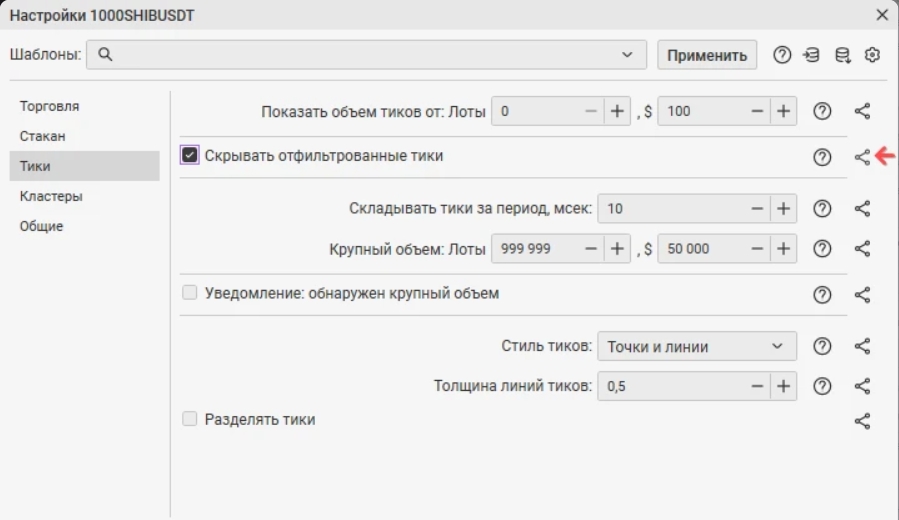Increase Крупный объем dollar value 50 000
Screen dimensions: 899x520
(x=783, y=249)
